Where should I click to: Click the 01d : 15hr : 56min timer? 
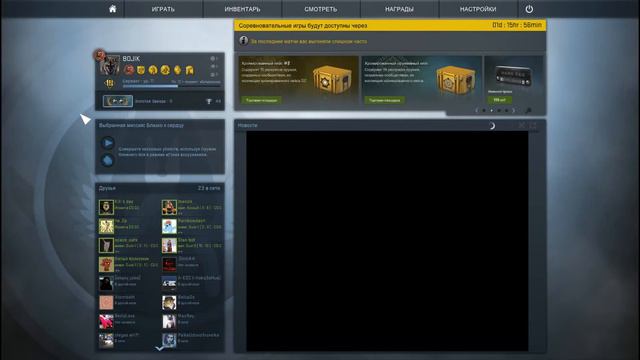pos(517,25)
